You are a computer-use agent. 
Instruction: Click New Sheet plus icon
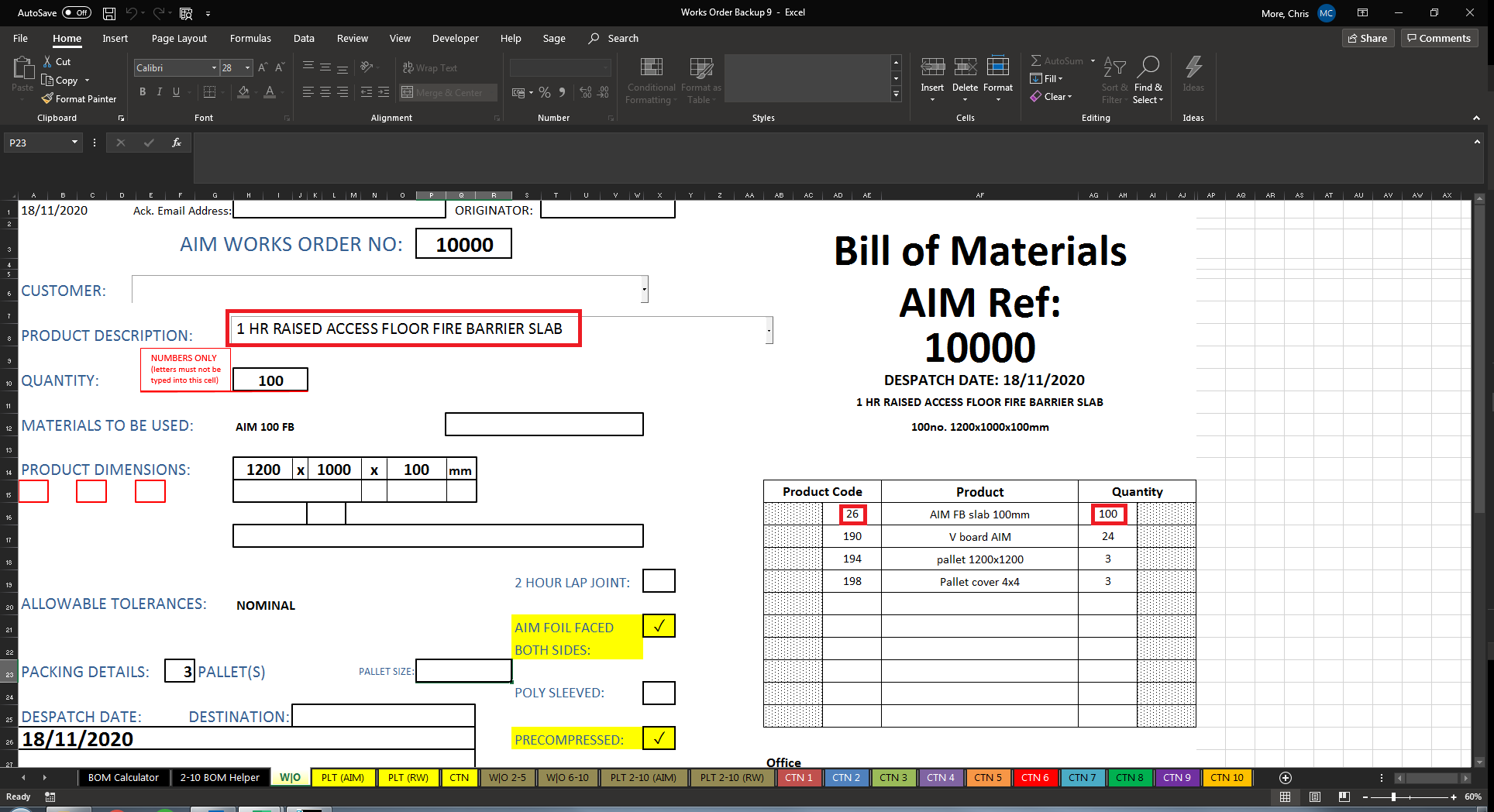[x=1286, y=778]
